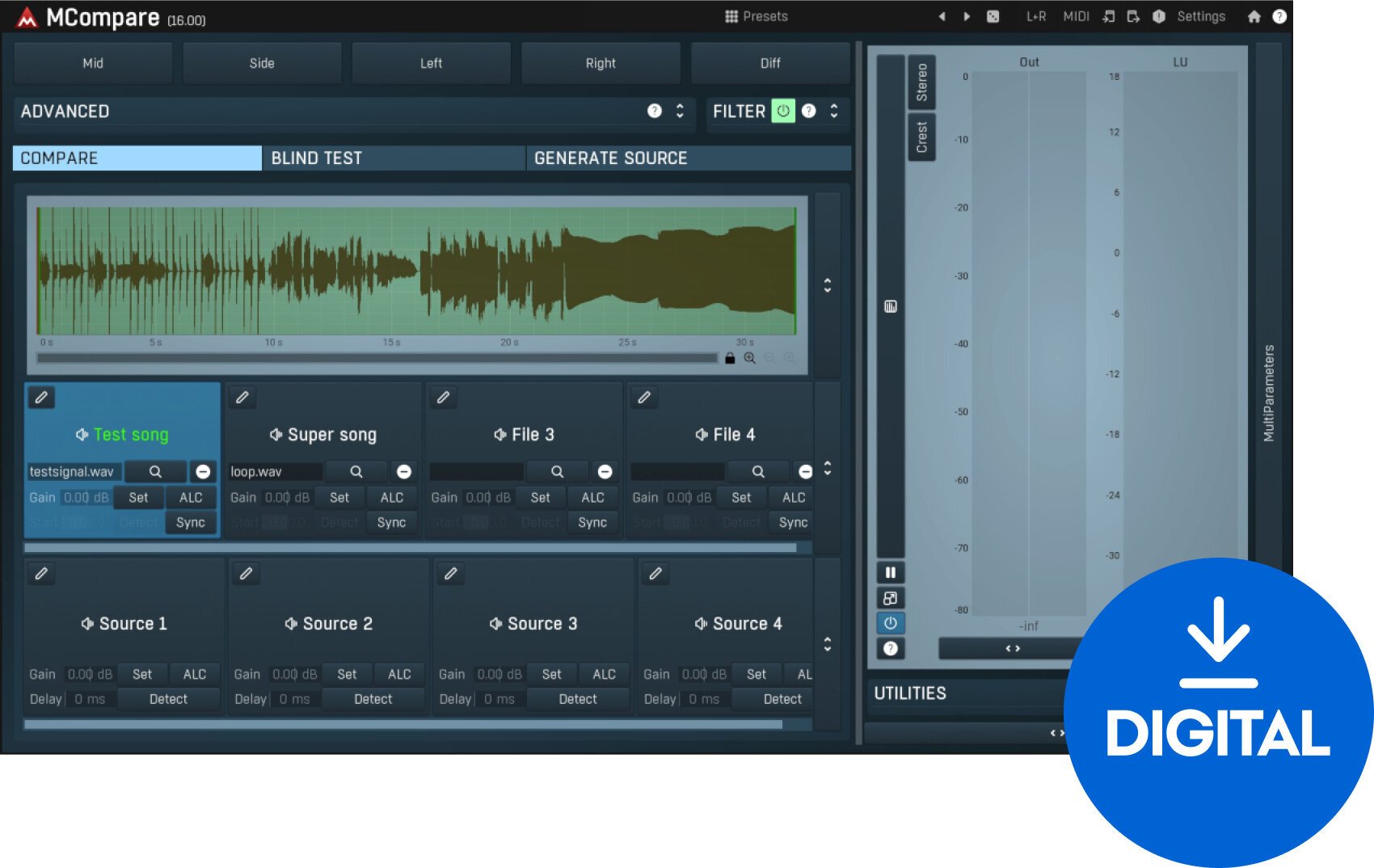Toggle the FILTER power button
The height and width of the screenshot is (868, 1374).
783,112
